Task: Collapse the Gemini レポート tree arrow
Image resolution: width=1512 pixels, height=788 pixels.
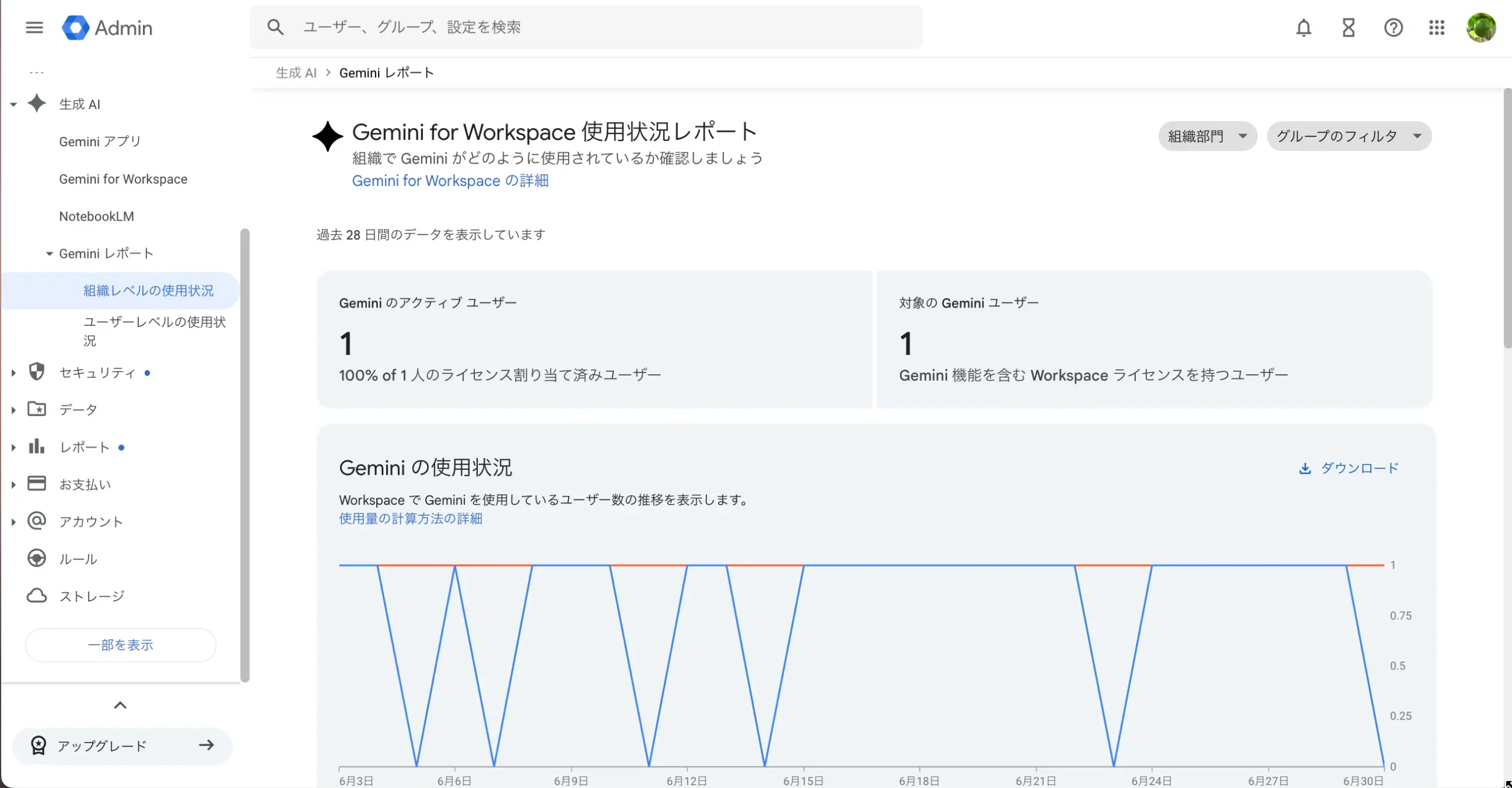Action: [x=50, y=254]
